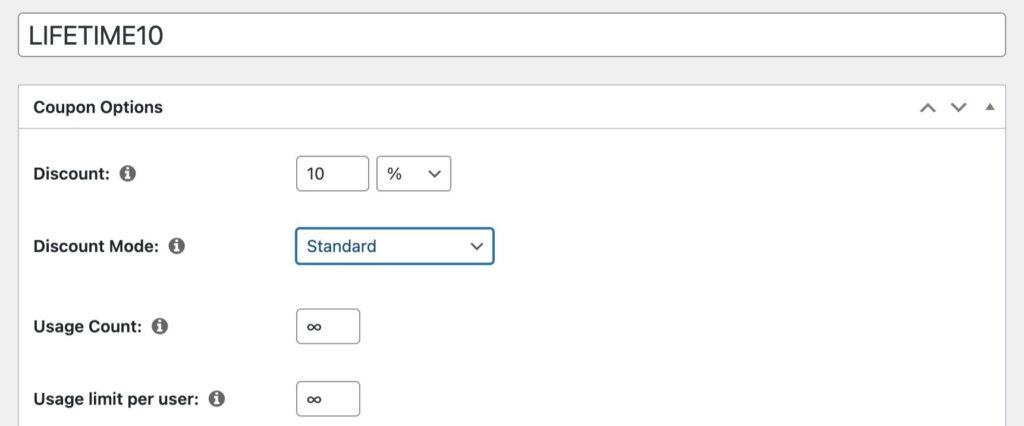Click the Usage Count info icon
The width and height of the screenshot is (1024, 426).
point(160,326)
